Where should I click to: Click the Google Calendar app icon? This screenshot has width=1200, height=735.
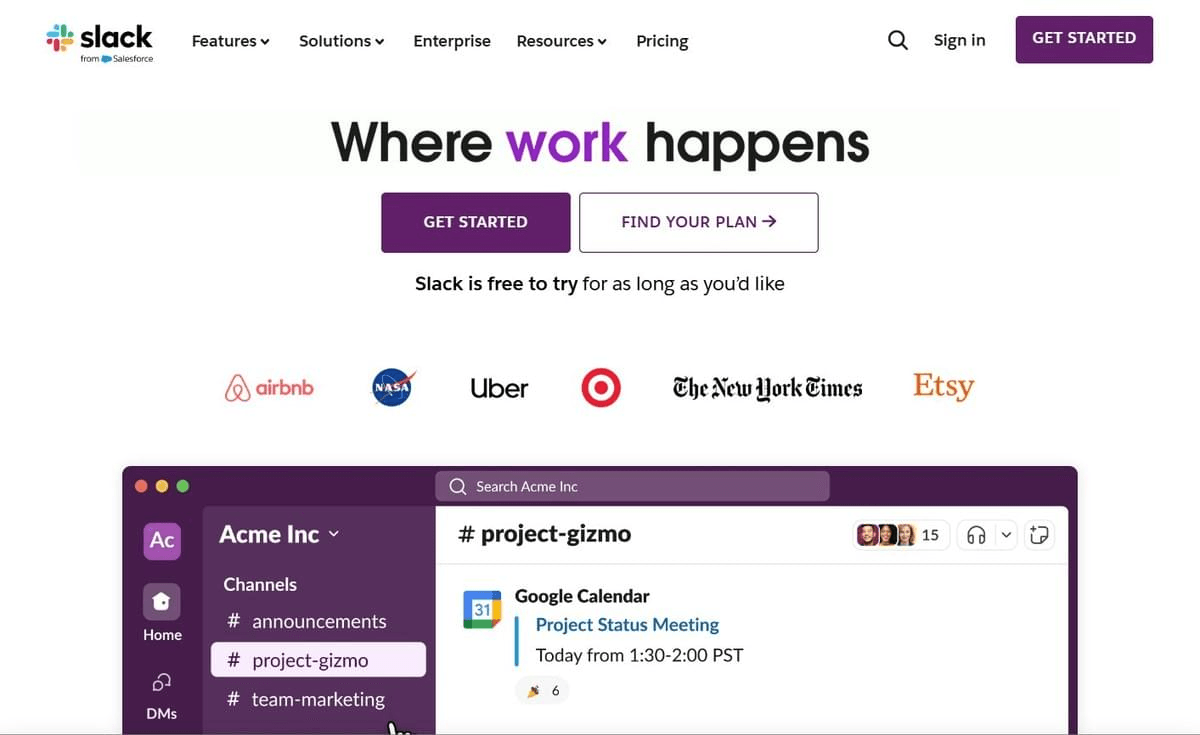(x=482, y=607)
